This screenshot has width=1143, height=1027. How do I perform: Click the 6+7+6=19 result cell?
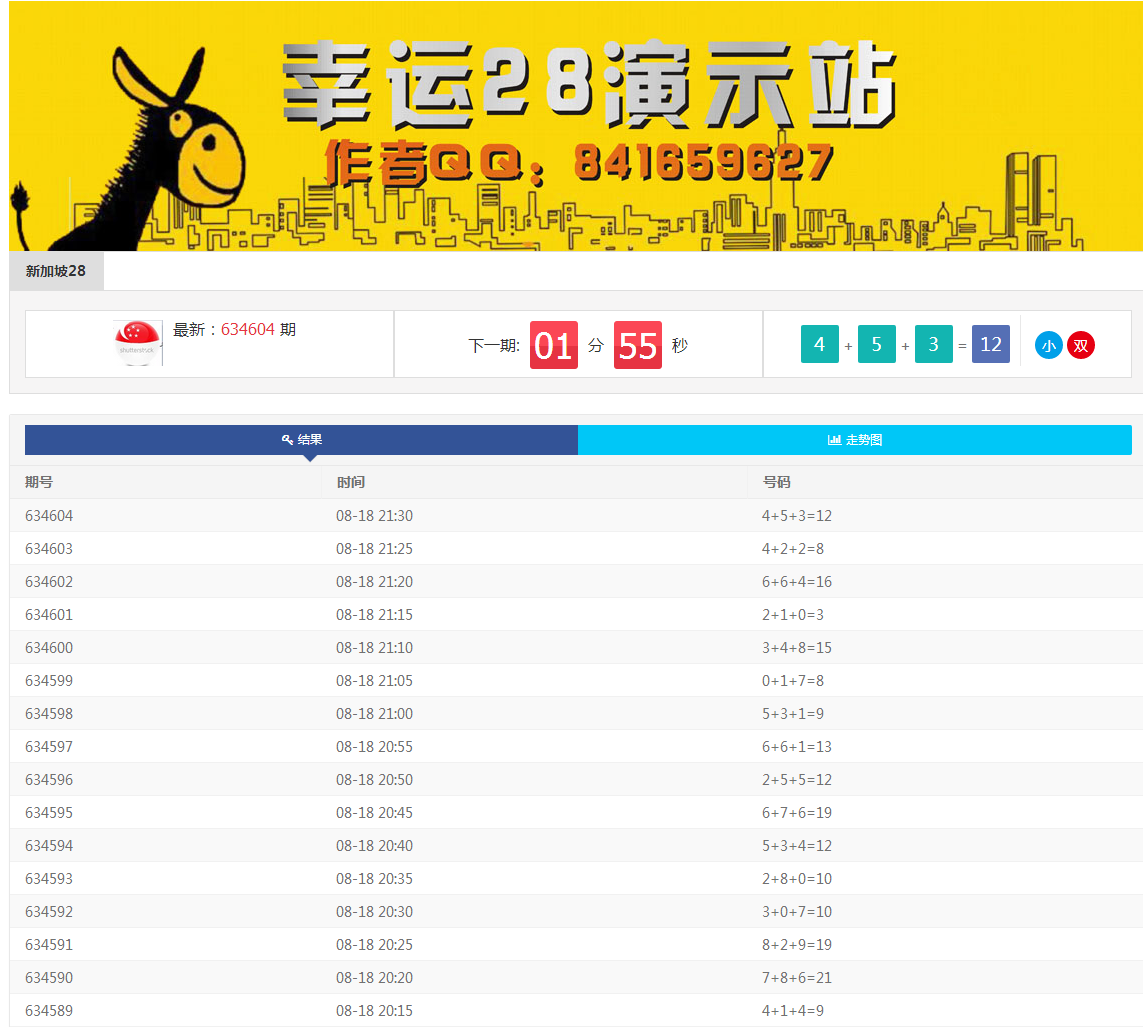point(796,813)
